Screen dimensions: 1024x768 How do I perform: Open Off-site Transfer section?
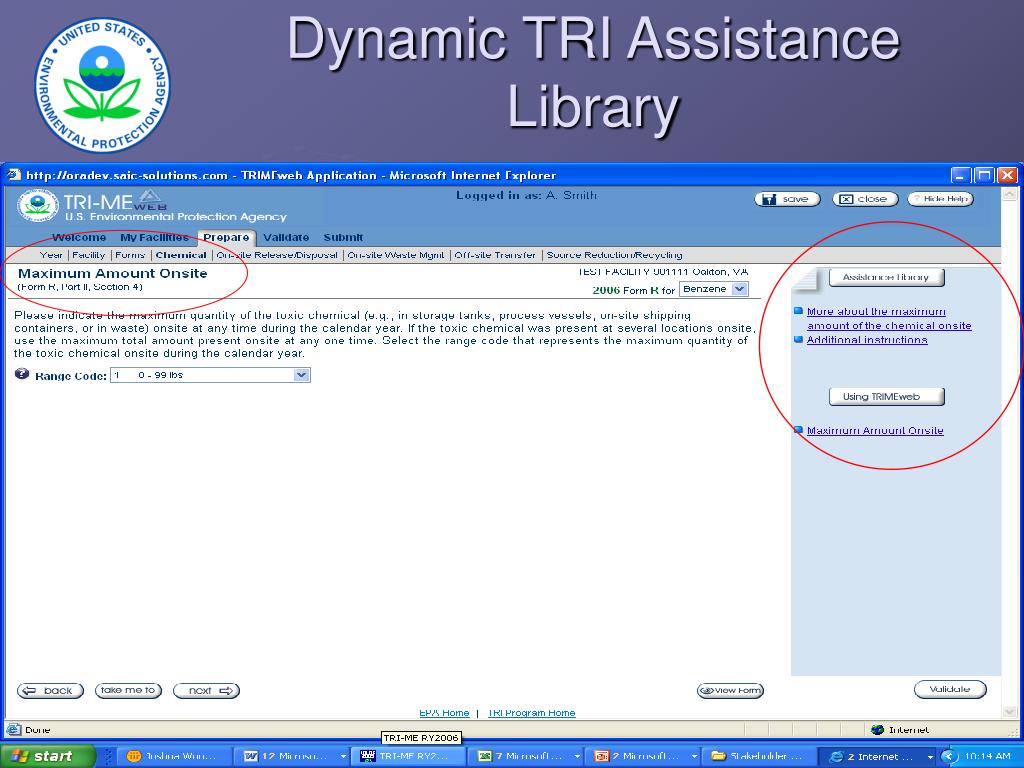point(495,255)
